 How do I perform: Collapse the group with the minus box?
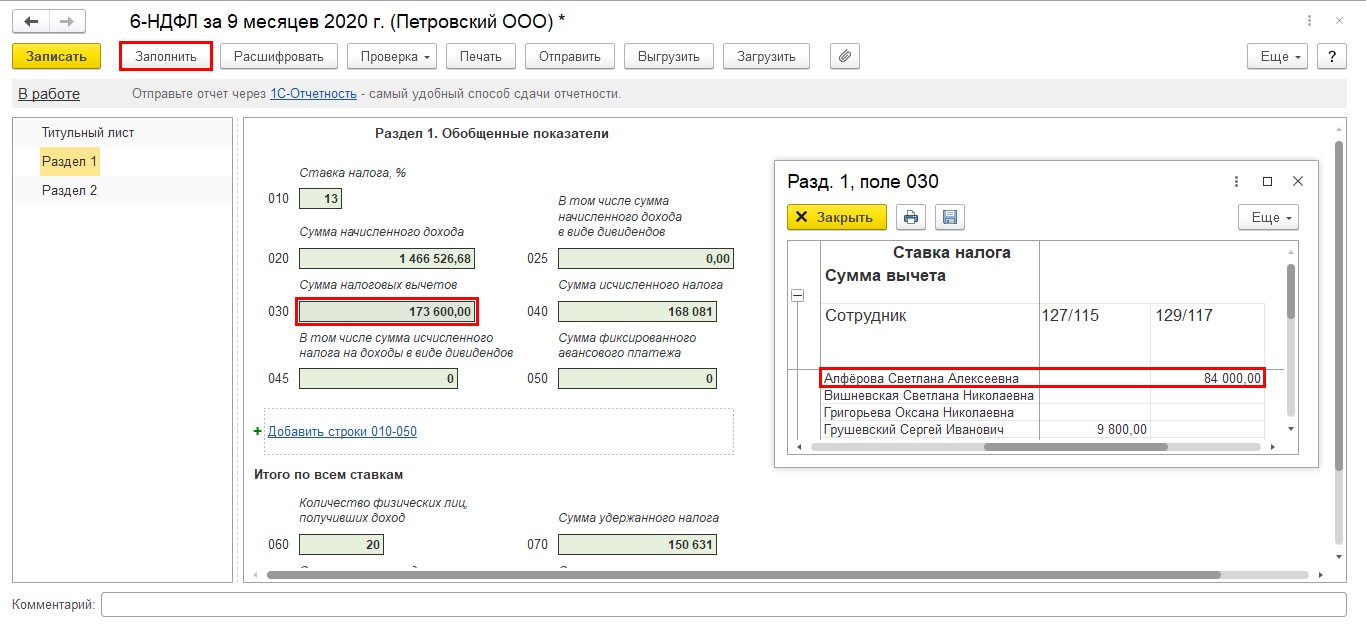pyautogui.click(x=797, y=295)
